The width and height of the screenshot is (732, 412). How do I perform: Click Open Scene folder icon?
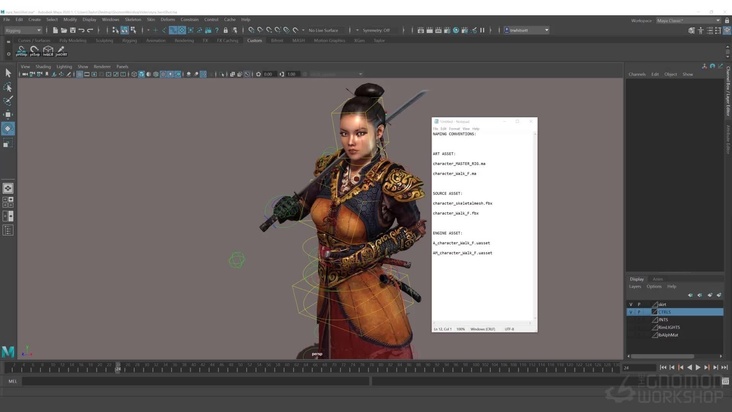[x=64, y=30]
